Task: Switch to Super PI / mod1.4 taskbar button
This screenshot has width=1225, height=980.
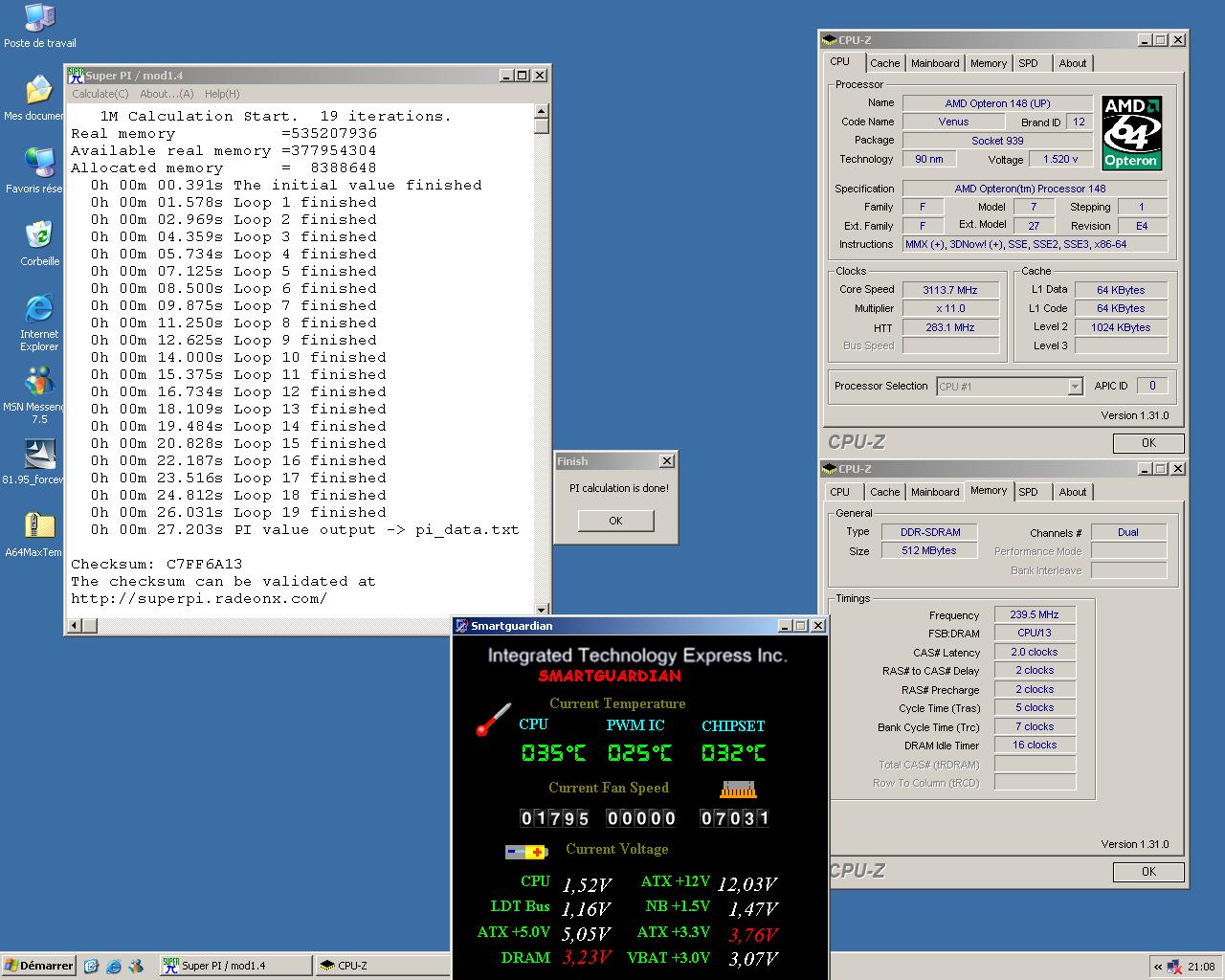Action: click(234, 967)
